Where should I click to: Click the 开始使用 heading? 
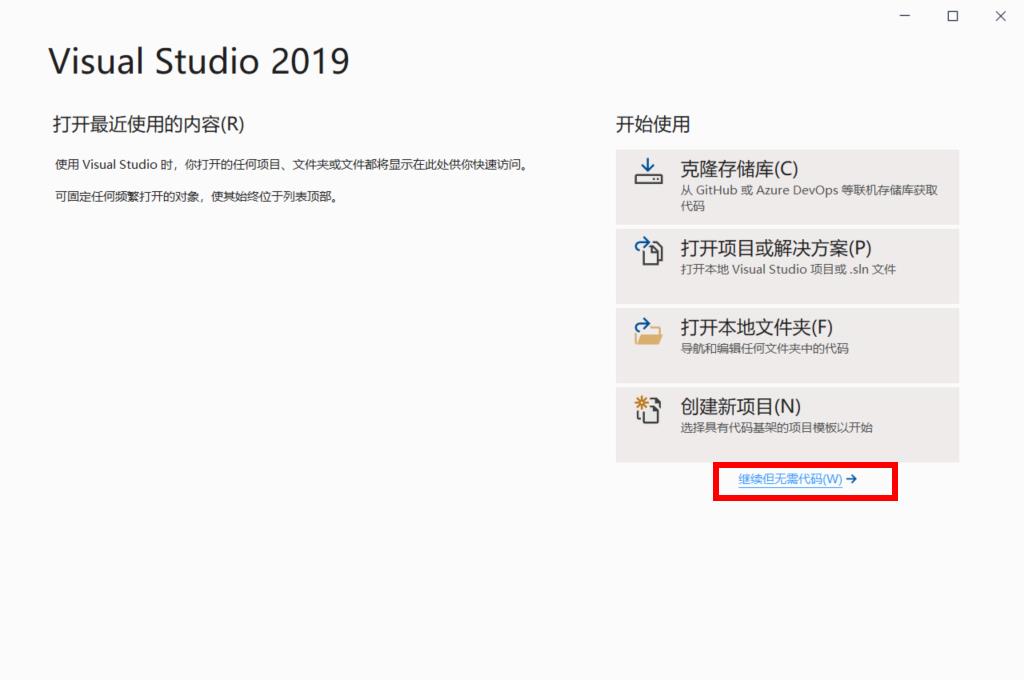click(652, 124)
